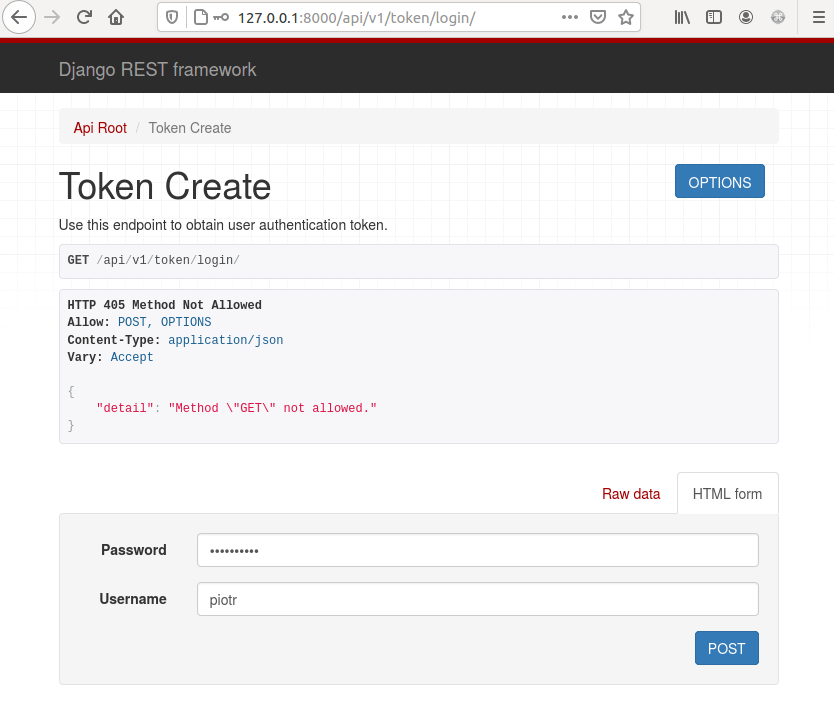Switch to the Raw data view
Image resolution: width=834 pixels, height=717 pixels.
click(x=630, y=493)
